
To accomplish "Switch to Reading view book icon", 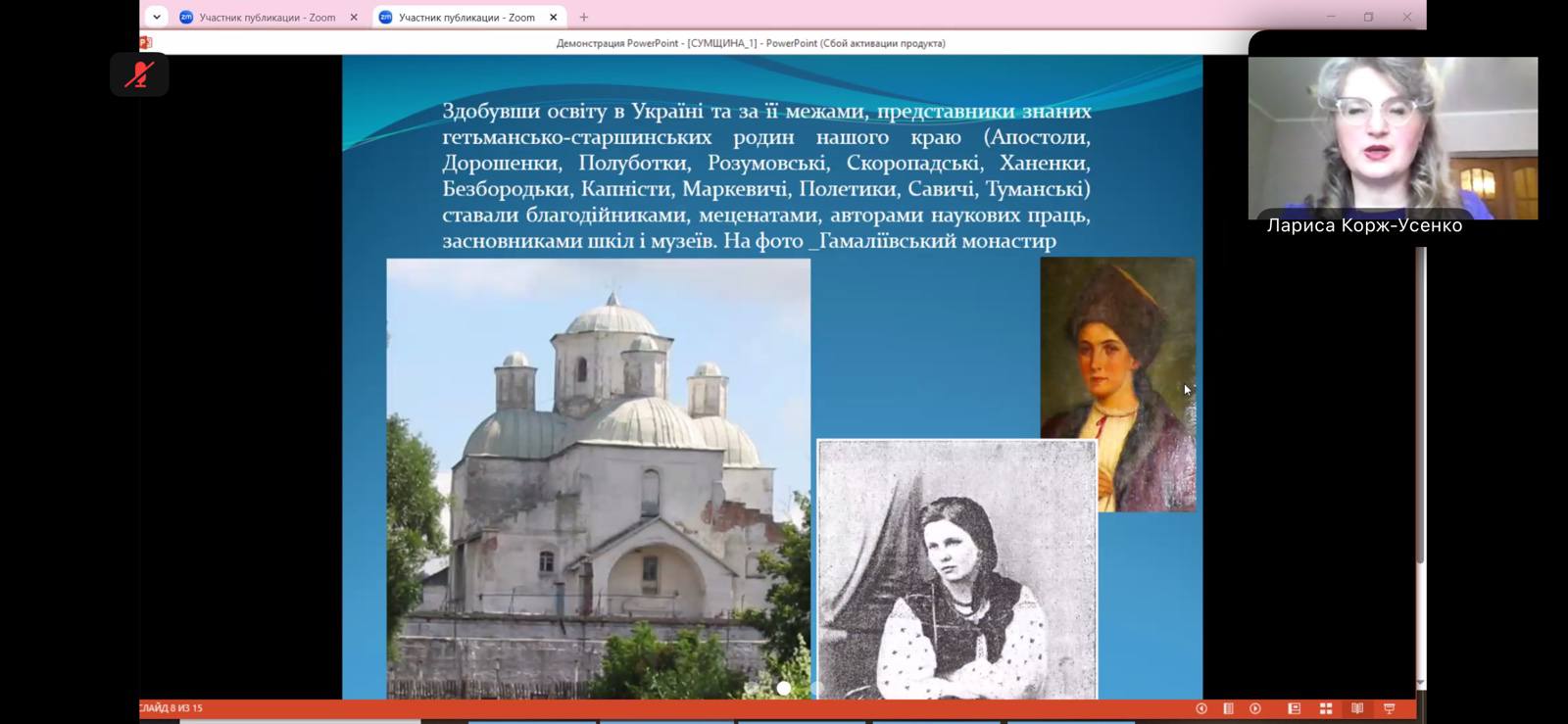I will 1357,708.
